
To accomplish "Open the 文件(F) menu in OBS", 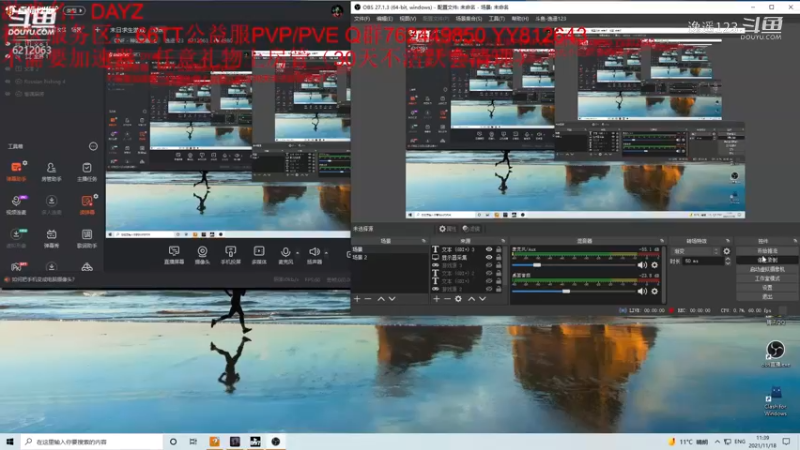I will [362, 19].
